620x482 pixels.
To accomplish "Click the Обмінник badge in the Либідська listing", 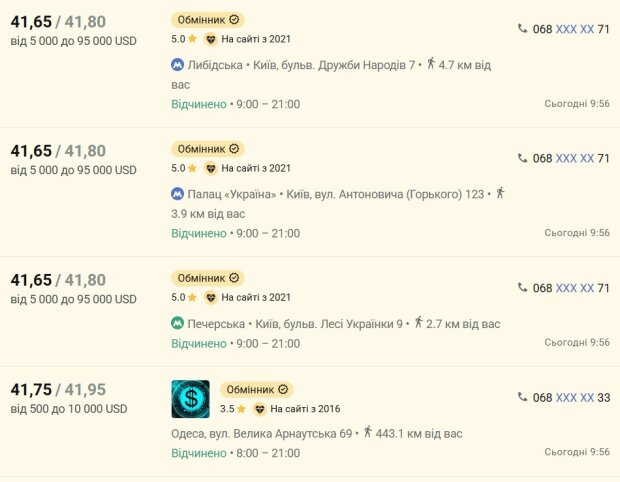I will tap(208, 20).
